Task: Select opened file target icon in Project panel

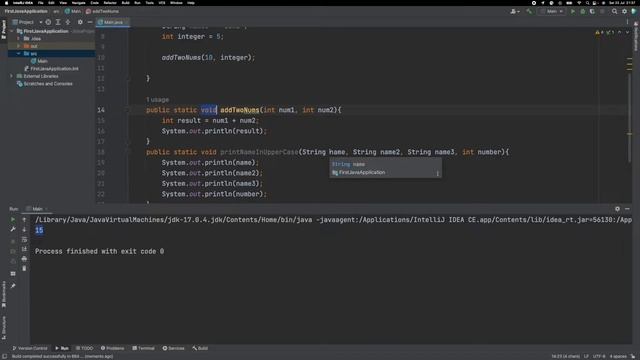Action: pos(48,22)
